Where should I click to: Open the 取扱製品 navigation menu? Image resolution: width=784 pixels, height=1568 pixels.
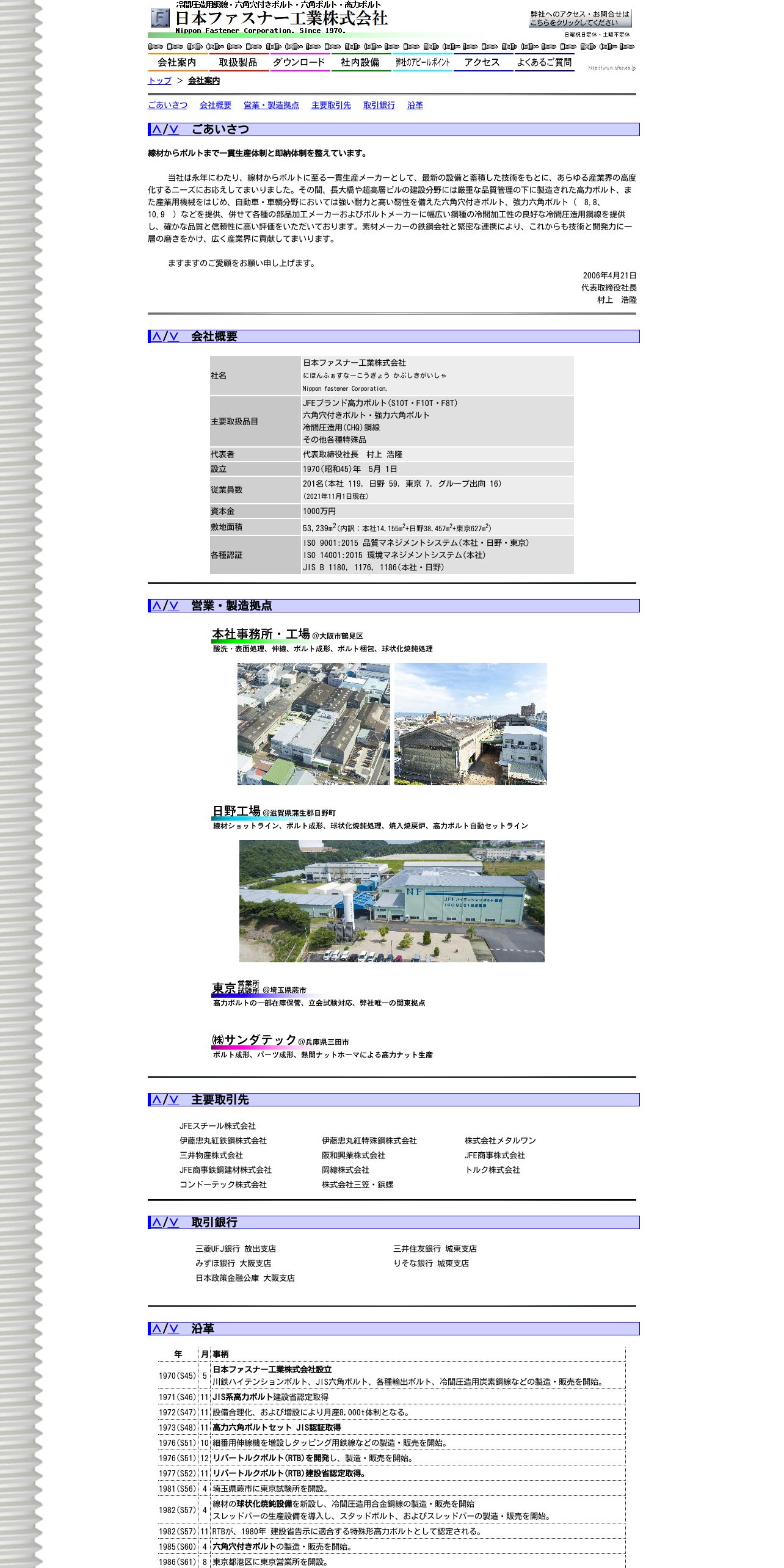[238, 62]
